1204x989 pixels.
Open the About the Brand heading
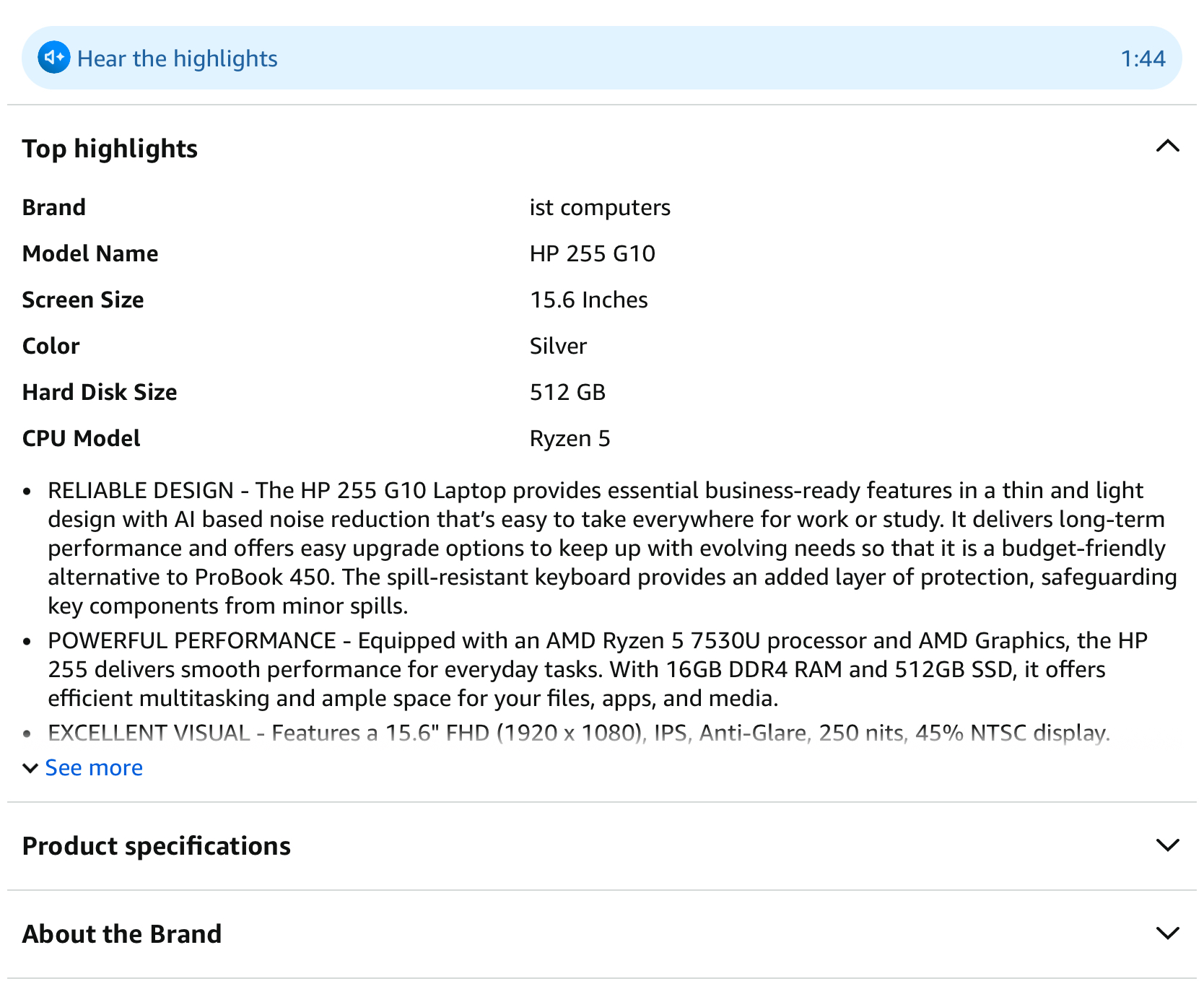pos(122,934)
